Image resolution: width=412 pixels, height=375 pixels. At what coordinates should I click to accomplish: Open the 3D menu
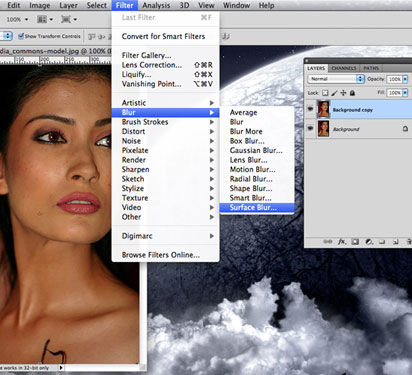tap(184, 5)
